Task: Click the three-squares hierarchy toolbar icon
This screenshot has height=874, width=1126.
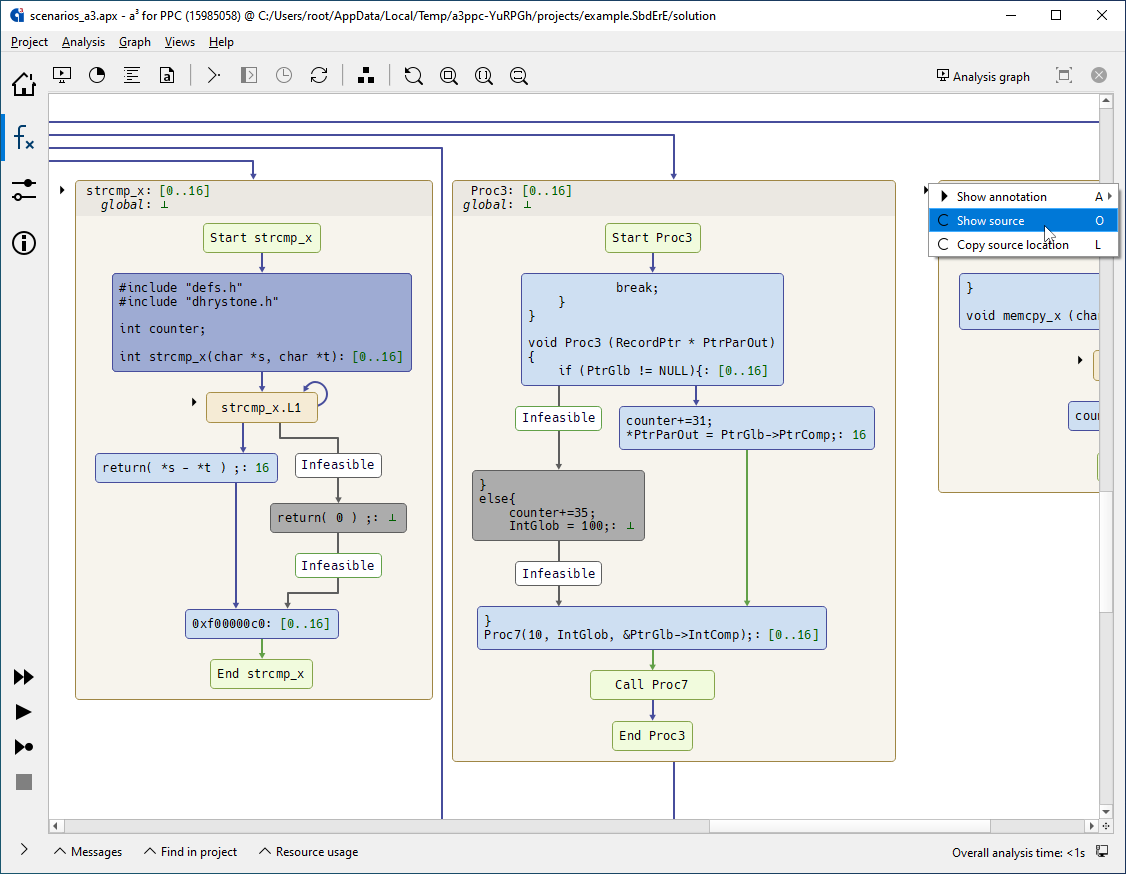Action: [366, 75]
